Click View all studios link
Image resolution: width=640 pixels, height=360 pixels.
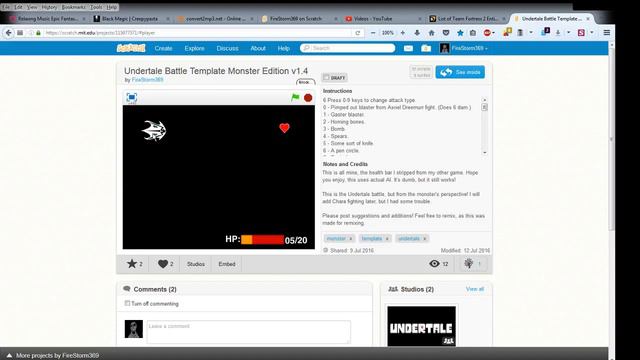tap(475, 289)
